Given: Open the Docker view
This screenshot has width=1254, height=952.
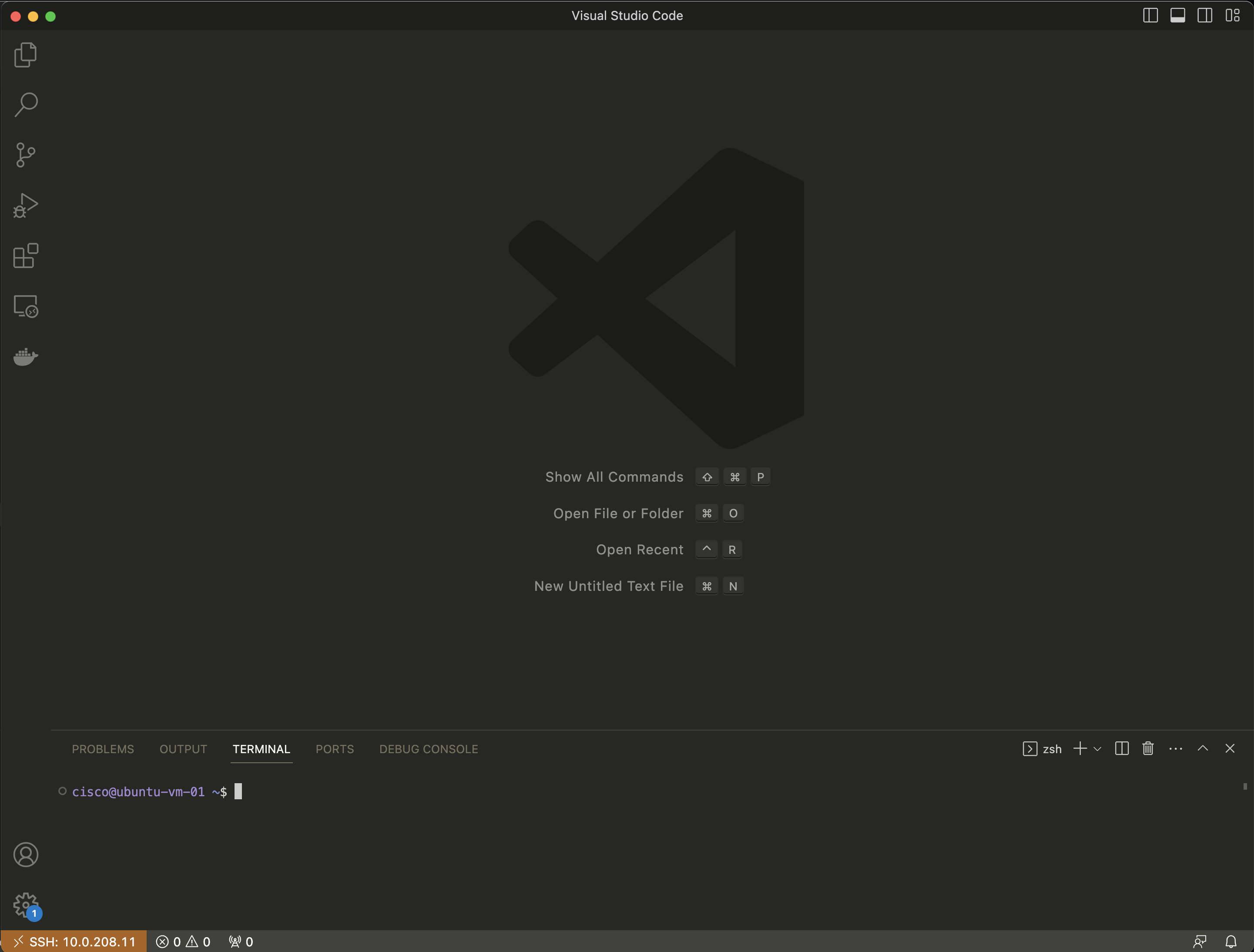Looking at the screenshot, I should (26, 357).
